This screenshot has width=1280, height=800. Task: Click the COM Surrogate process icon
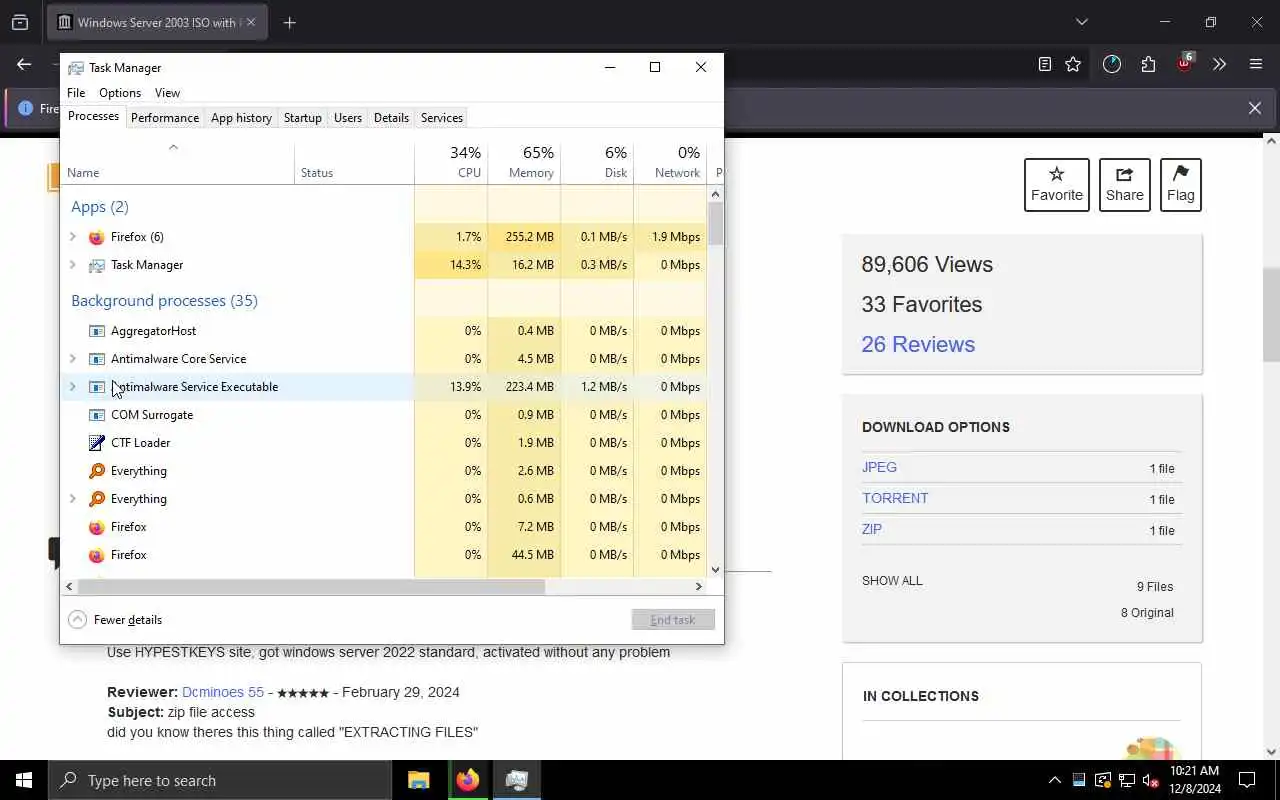(96, 415)
